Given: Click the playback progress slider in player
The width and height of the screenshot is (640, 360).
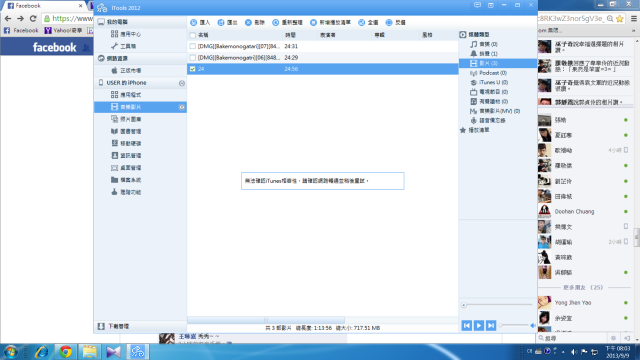Looking at the screenshot, I should point(498,305).
